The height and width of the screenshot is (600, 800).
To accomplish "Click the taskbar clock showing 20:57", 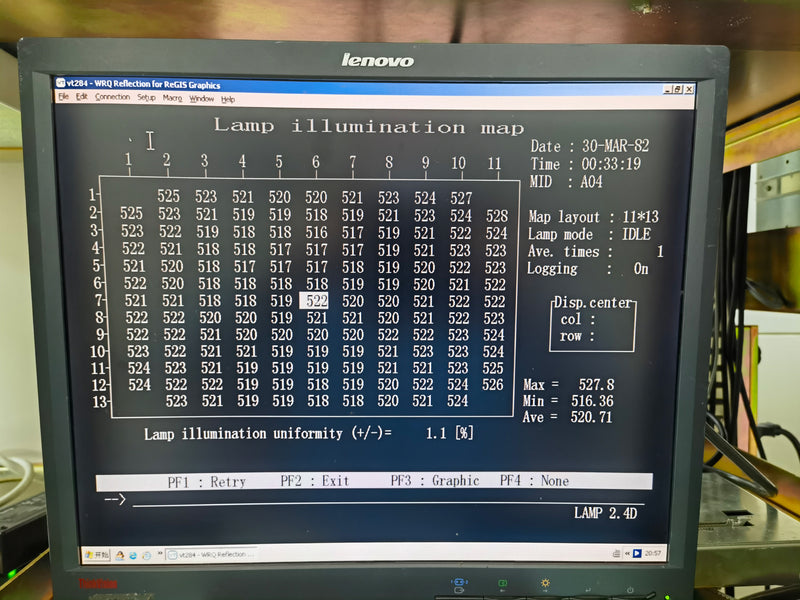I will (x=653, y=553).
